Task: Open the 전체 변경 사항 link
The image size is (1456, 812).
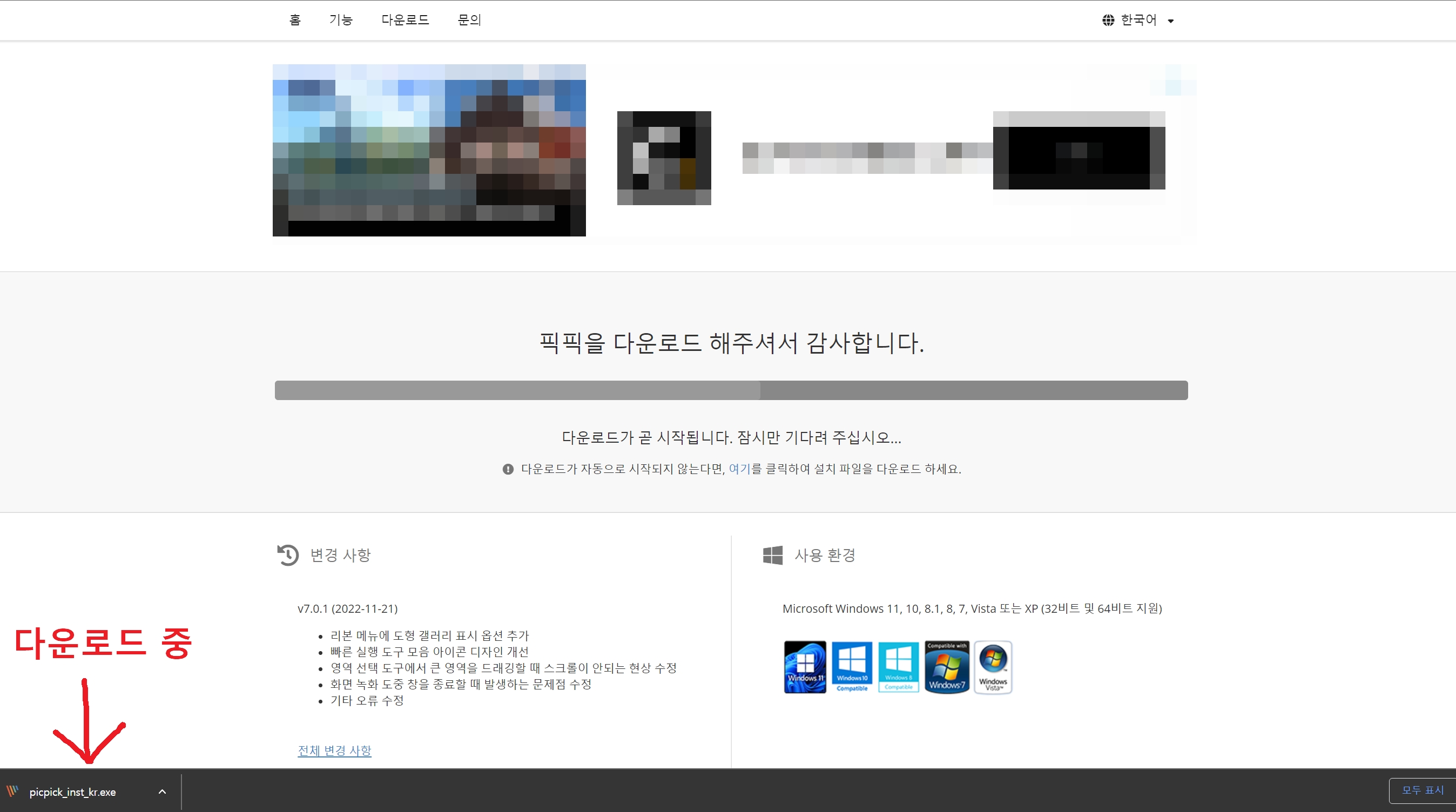Action: (x=334, y=750)
